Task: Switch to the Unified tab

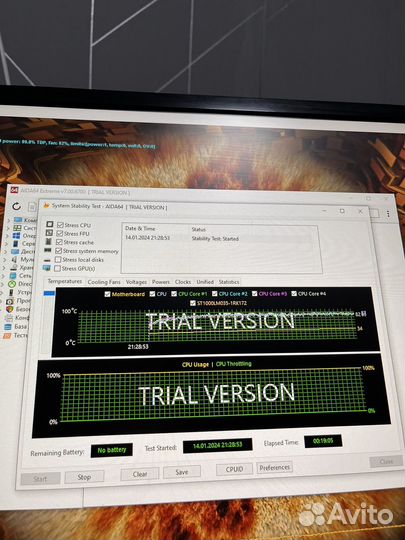Action: click(x=205, y=282)
